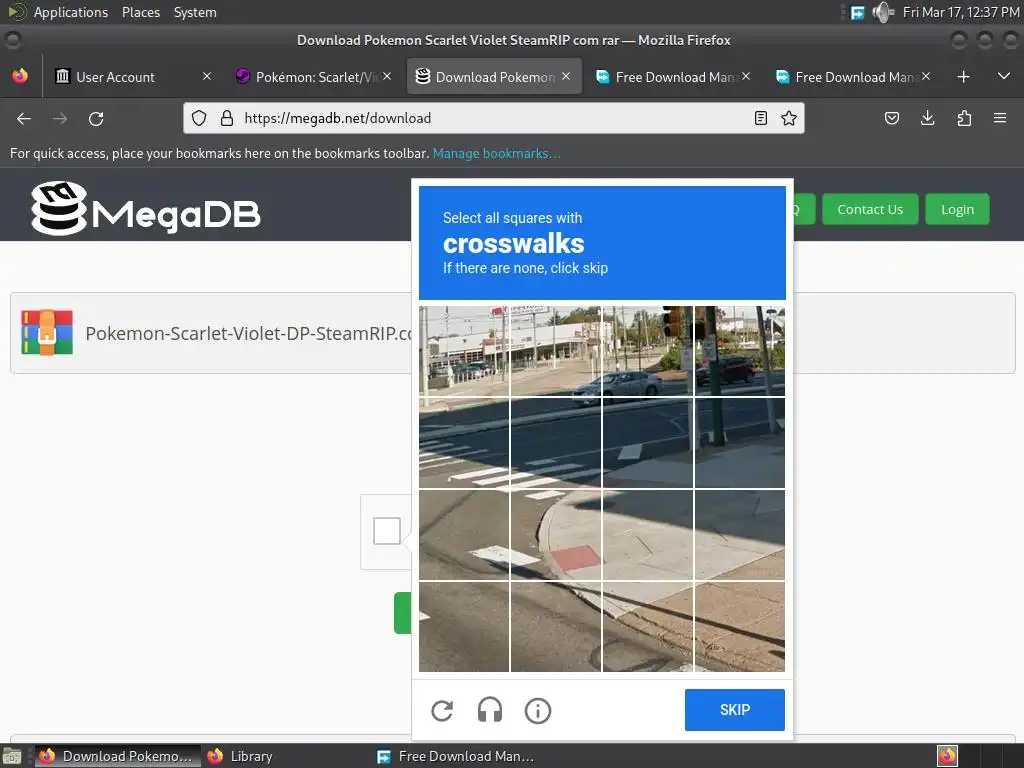List all tabs with the chevron
Screen dimensions: 1024x768
tap(1004, 76)
